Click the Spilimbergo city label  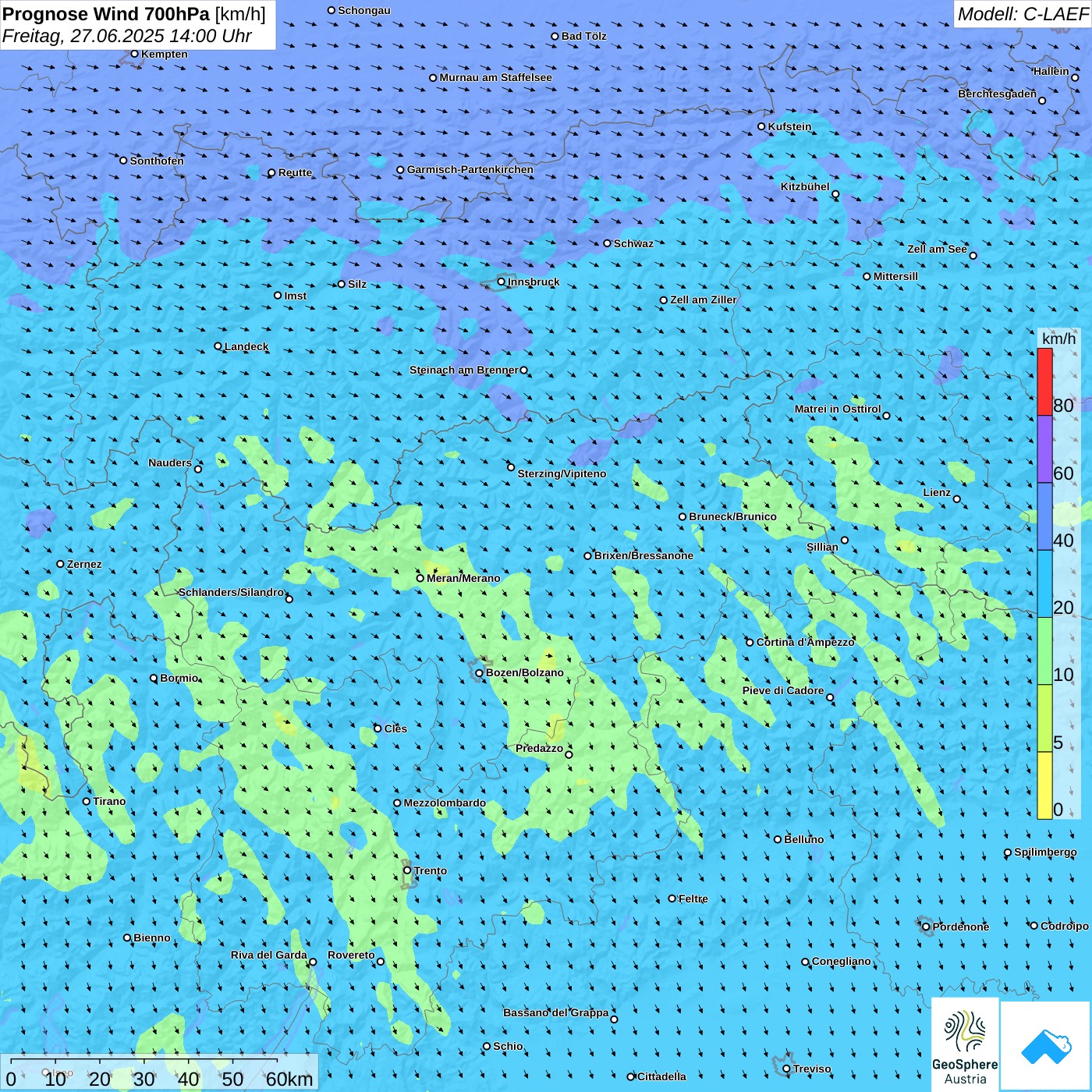coord(1045,852)
